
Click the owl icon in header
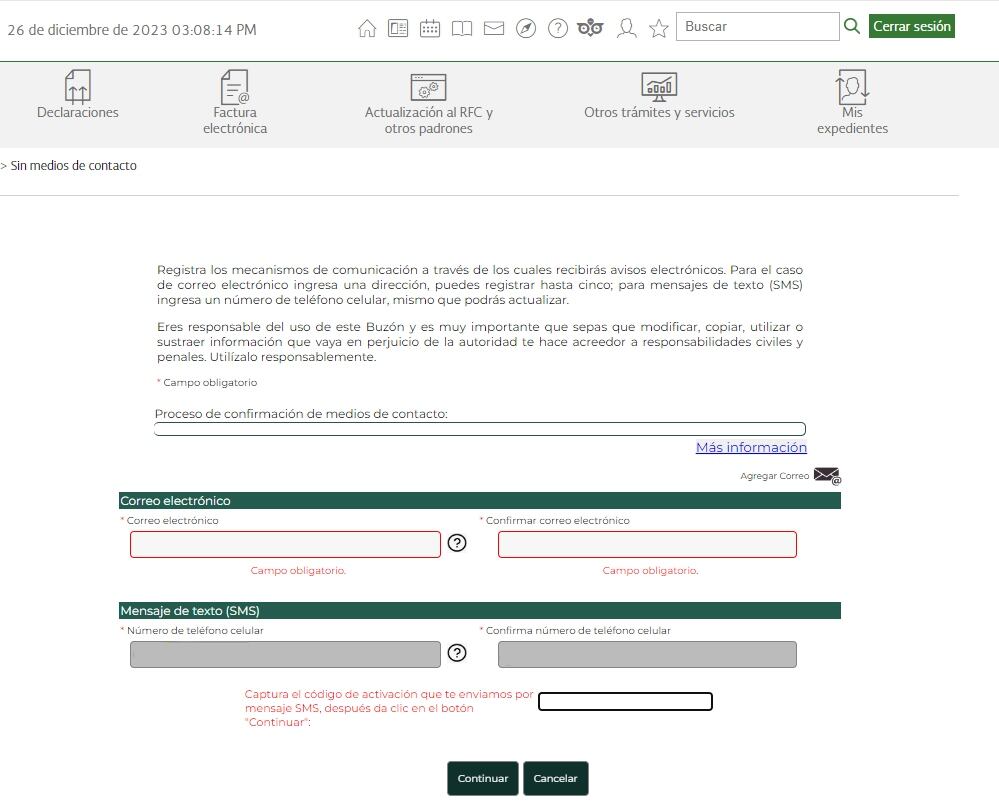590,28
